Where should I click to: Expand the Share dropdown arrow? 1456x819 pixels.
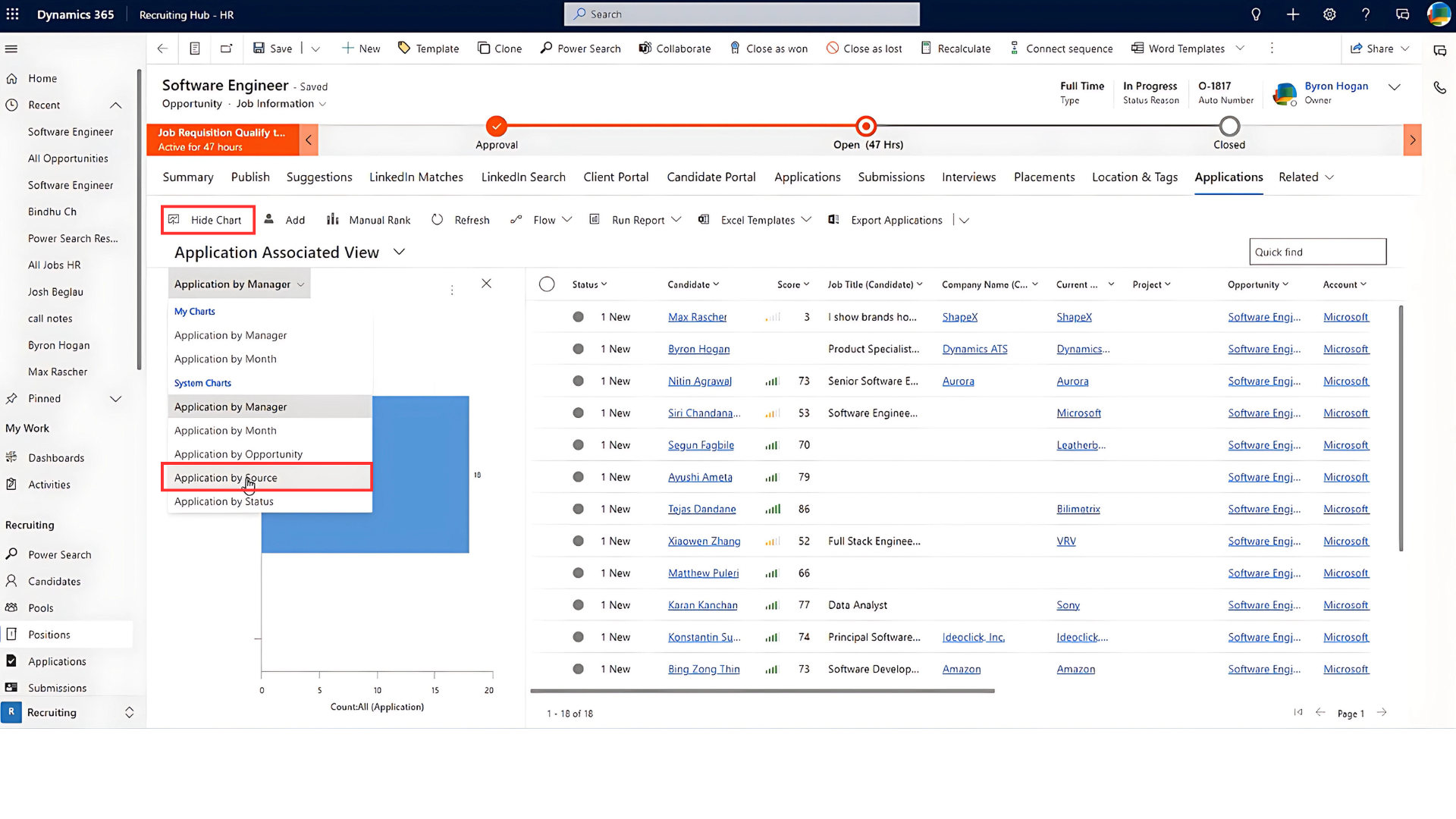[x=1405, y=49]
